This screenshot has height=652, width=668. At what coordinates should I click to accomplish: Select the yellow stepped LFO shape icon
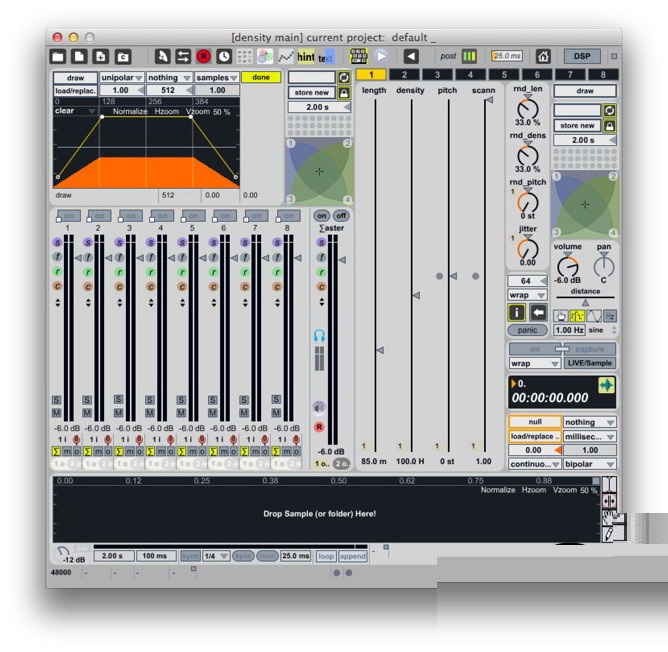click(577, 316)
